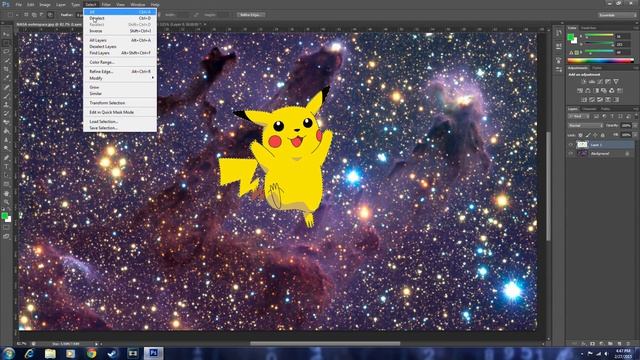Add an Invert adjustment layer
This screenshot has height=360, width=640.
pyautogui.click(x=584, y=100)
